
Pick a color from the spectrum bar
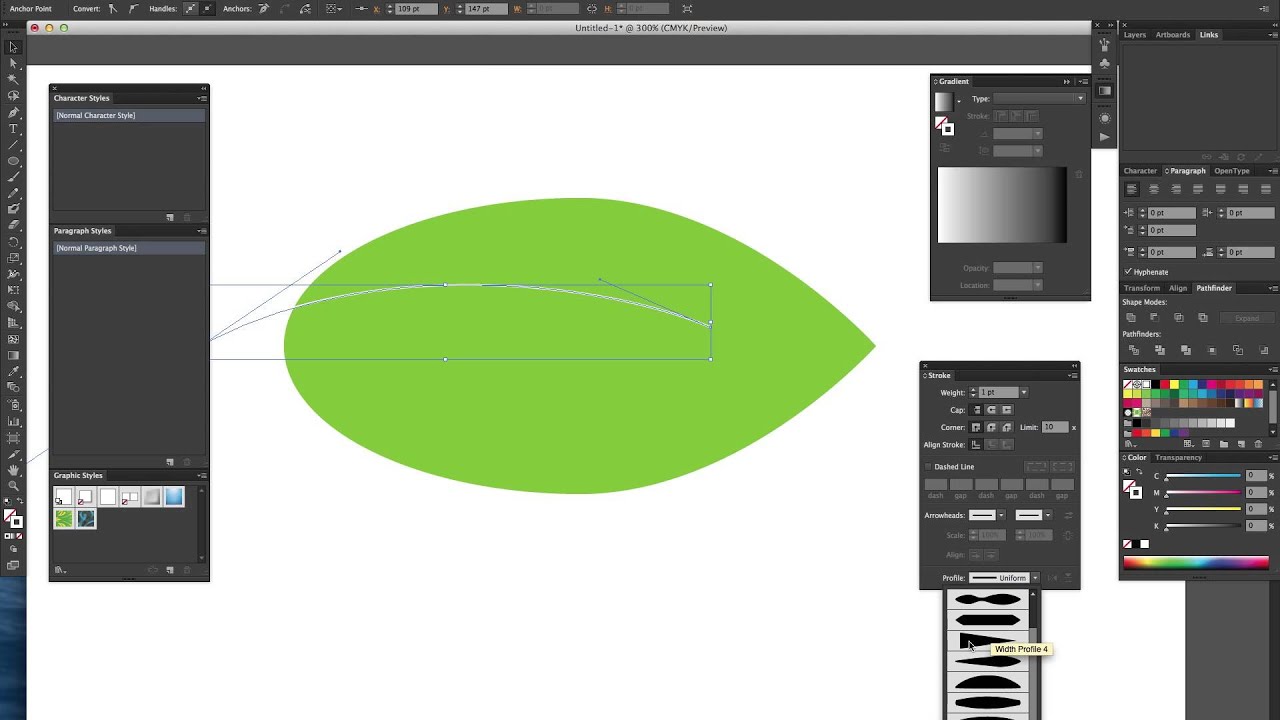[x=1196, y=562]
